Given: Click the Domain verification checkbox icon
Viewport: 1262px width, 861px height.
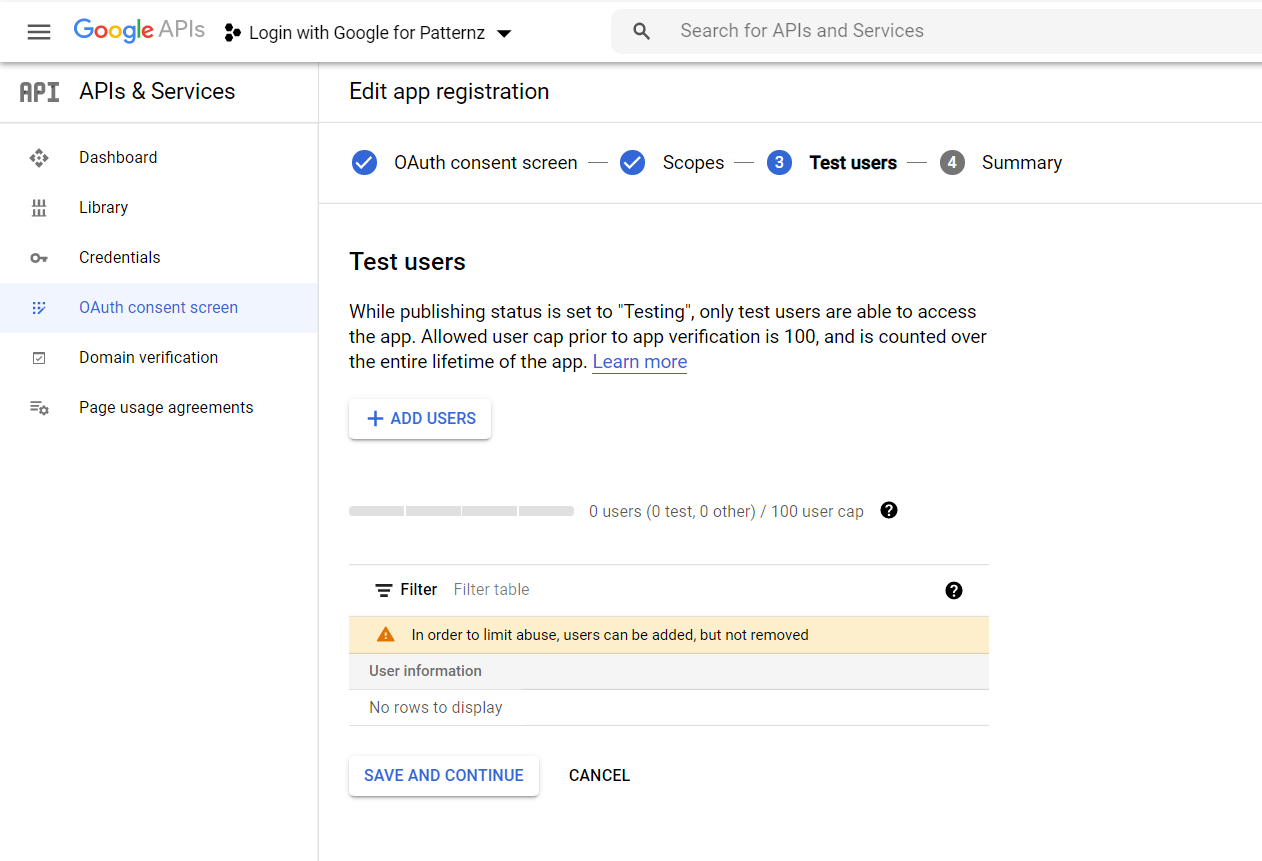Looking at the screenshot, I should (39, 358).
